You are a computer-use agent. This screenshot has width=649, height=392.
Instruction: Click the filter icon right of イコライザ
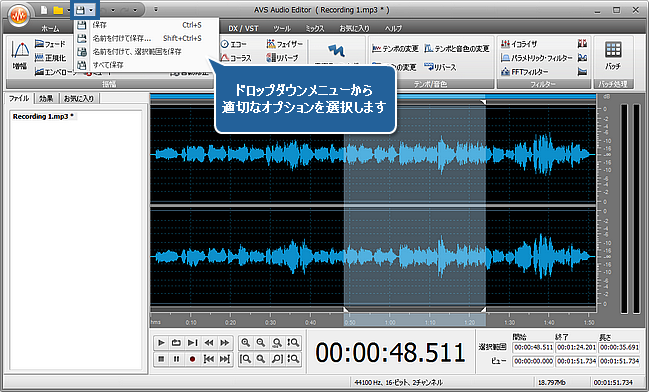(x=582, y=43)
